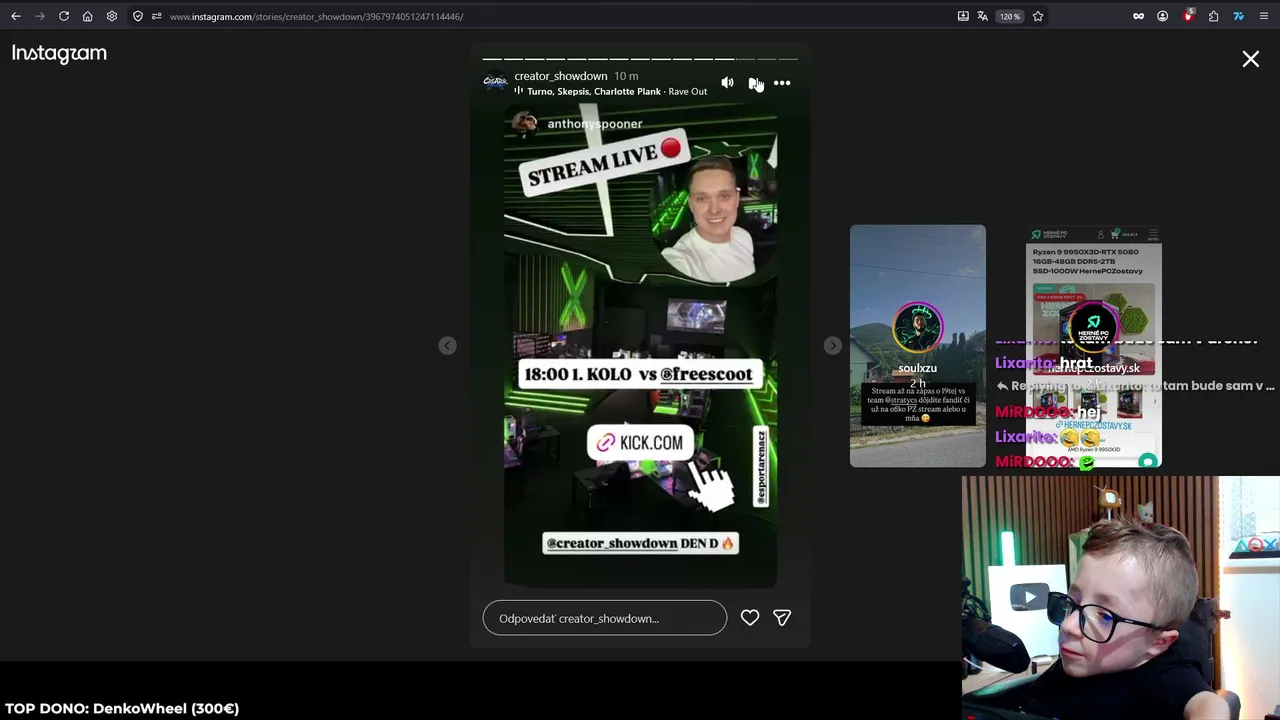Click the Instagram stories URL address bar
This screenshot has height=720, width=1280.
(x=316, y=16)
